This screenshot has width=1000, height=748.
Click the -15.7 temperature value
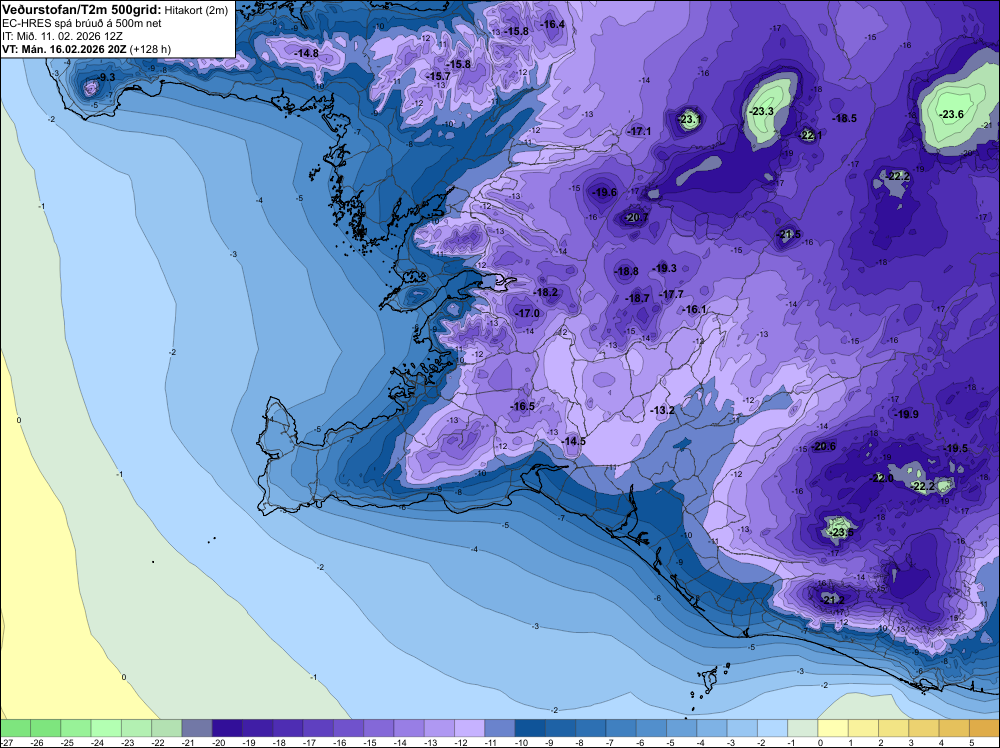(x=439, y=76)
